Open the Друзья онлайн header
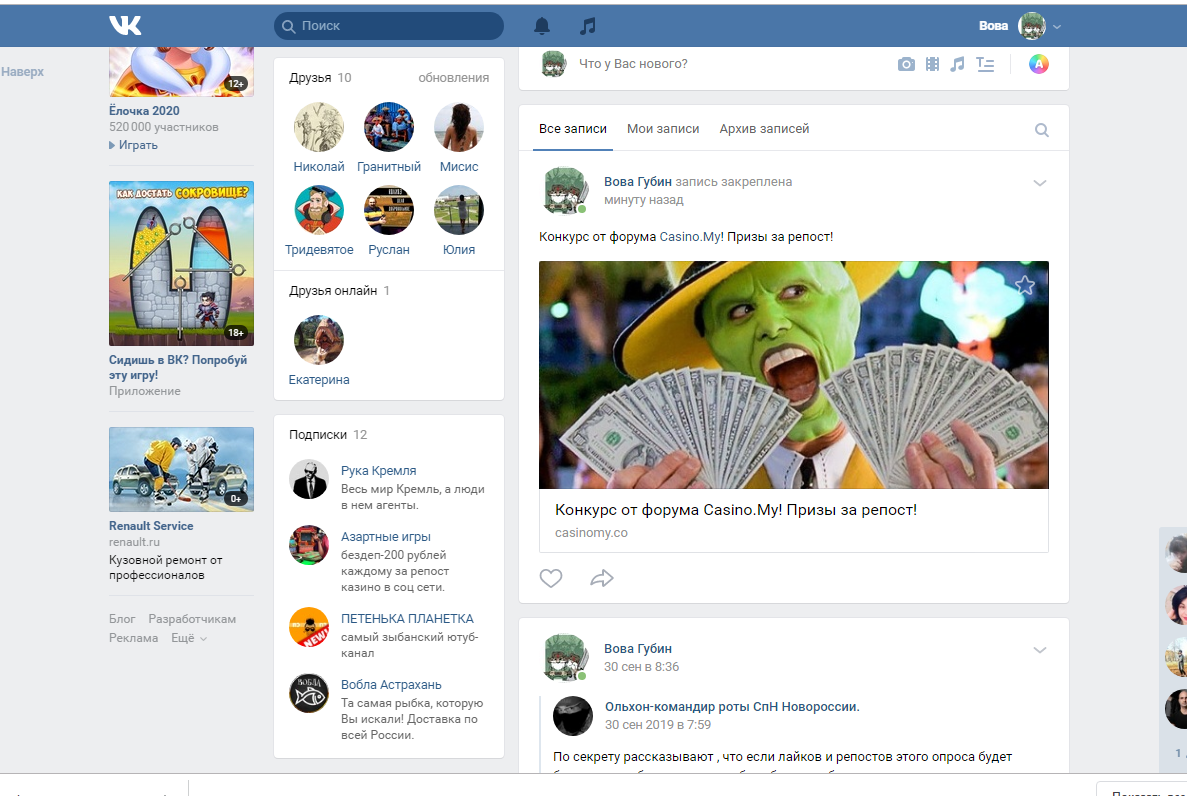This screenshot has height=796, width=1187. 339,291
